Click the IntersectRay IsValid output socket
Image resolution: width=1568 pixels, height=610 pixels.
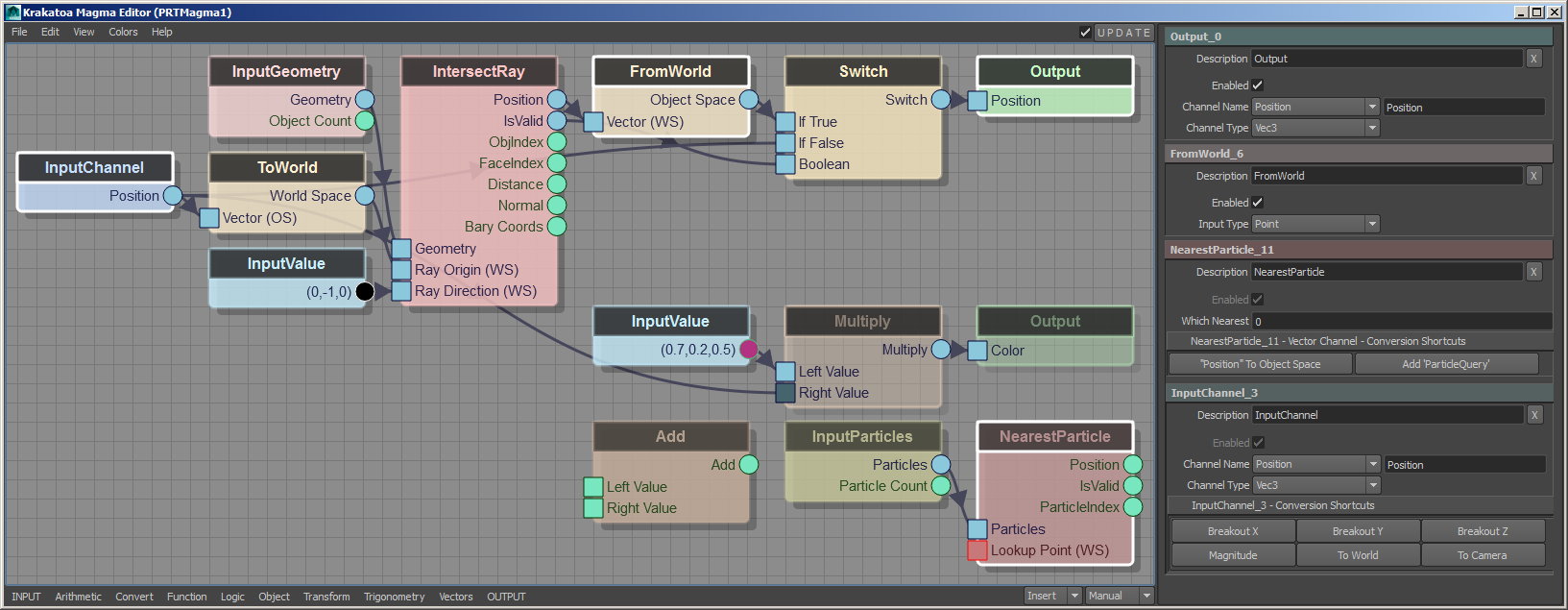click(557, 121)
